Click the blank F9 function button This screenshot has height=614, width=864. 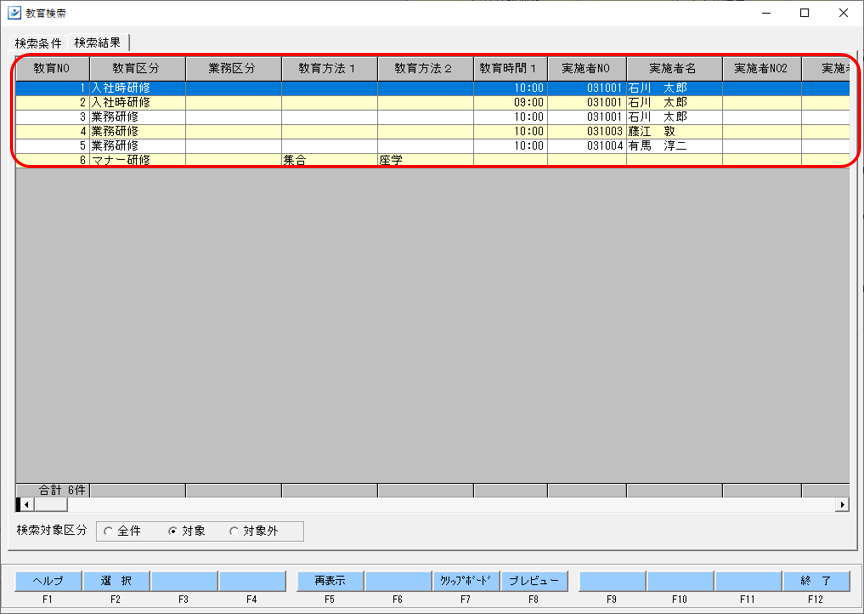click(x=612, y=581)
